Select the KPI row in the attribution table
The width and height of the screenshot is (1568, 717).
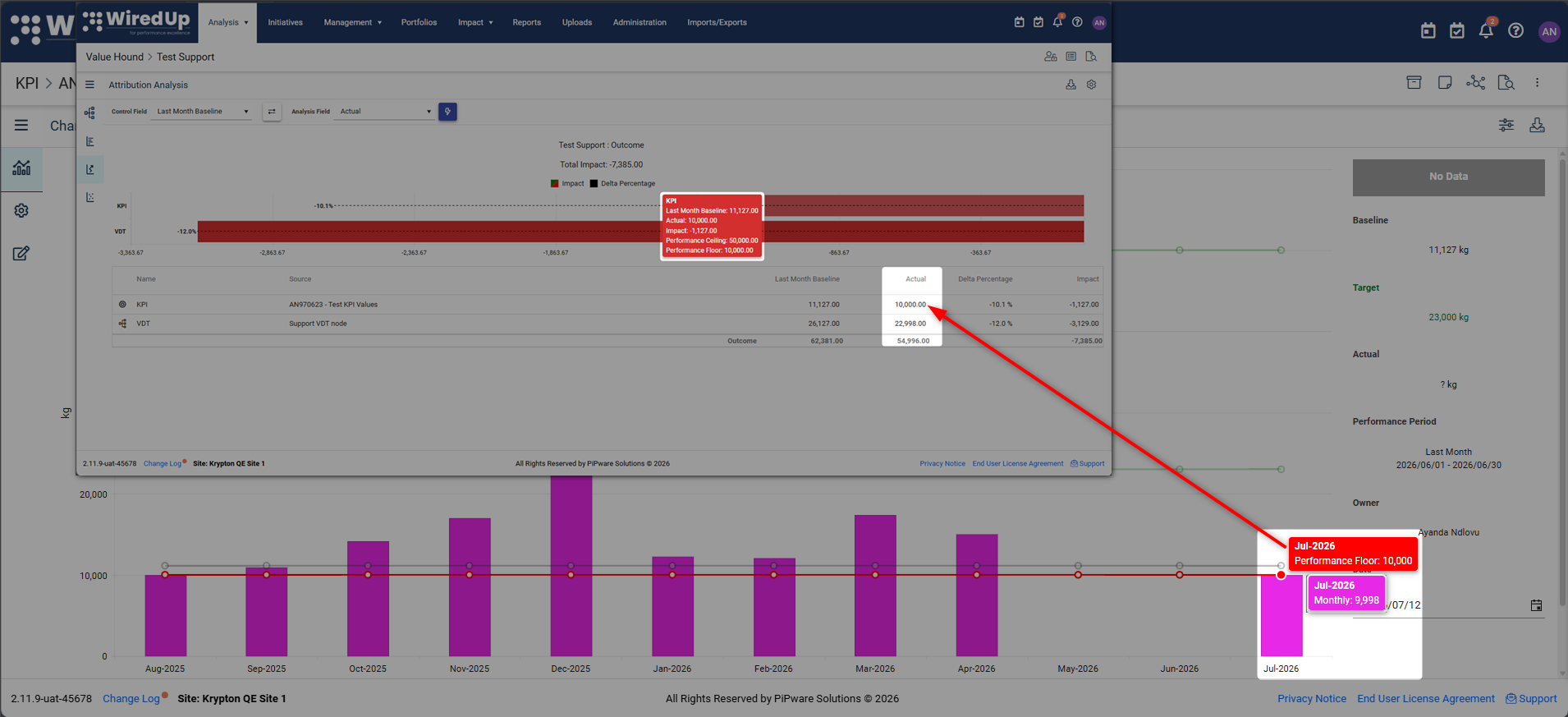click(x=607, y=304)
